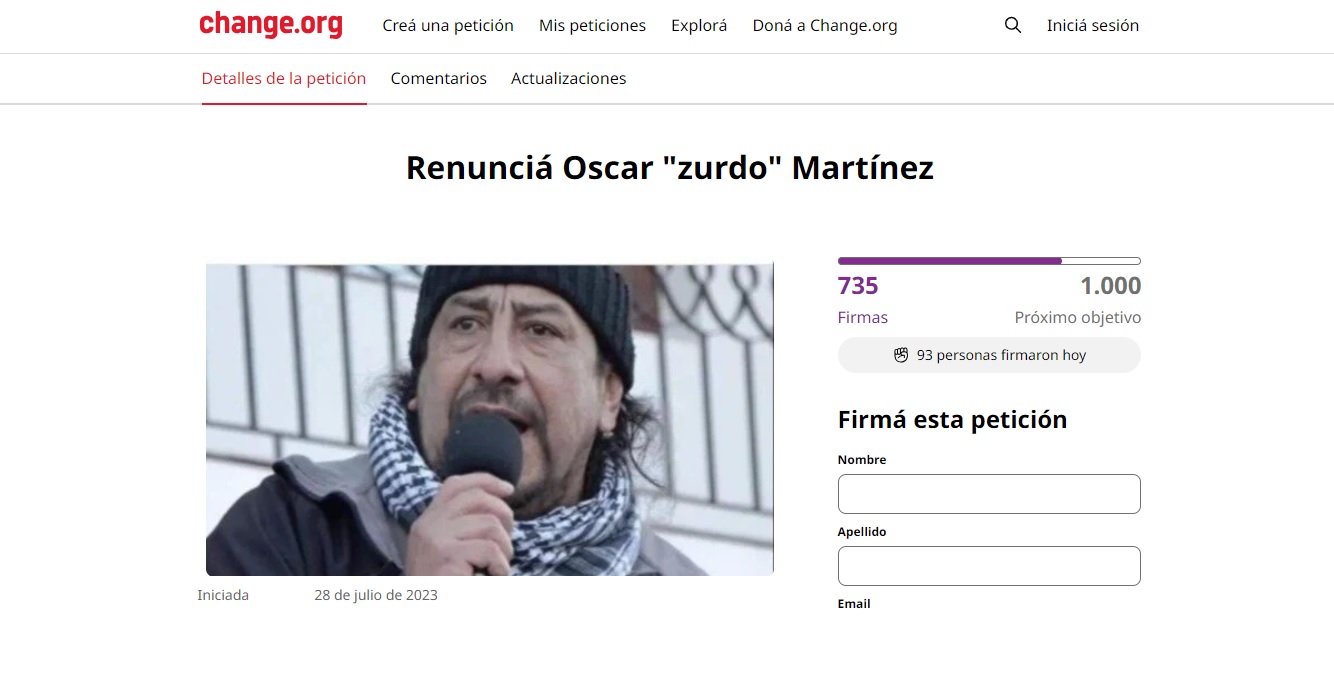Click the fist icon beside 93 personas
This screenshot has height=698, width=1334.
[x=901, y=355]
